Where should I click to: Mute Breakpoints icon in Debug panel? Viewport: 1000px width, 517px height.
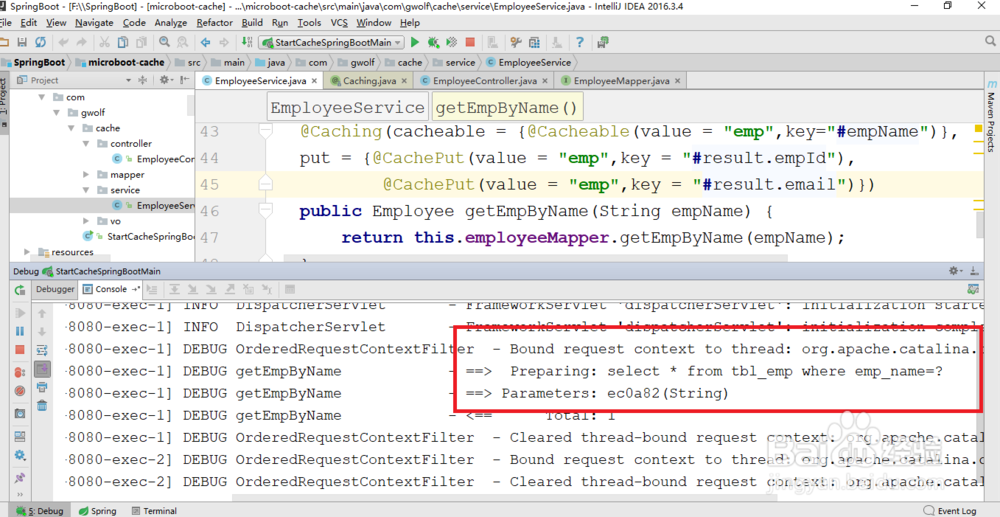pyautogui.click(x=20, y=390)
